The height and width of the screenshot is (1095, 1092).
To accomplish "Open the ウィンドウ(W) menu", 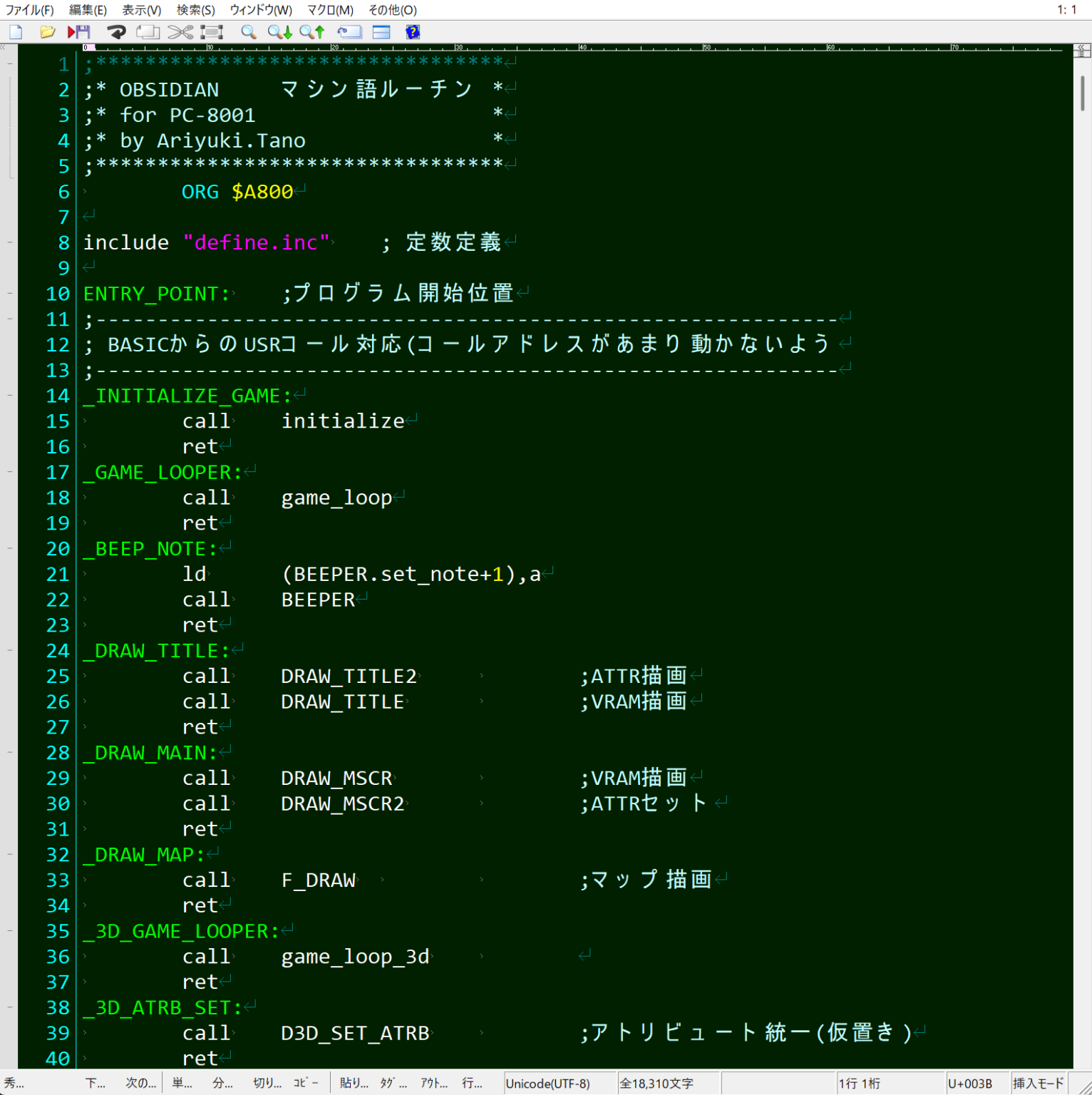I will pyautogui.click(x=259, y=10).
